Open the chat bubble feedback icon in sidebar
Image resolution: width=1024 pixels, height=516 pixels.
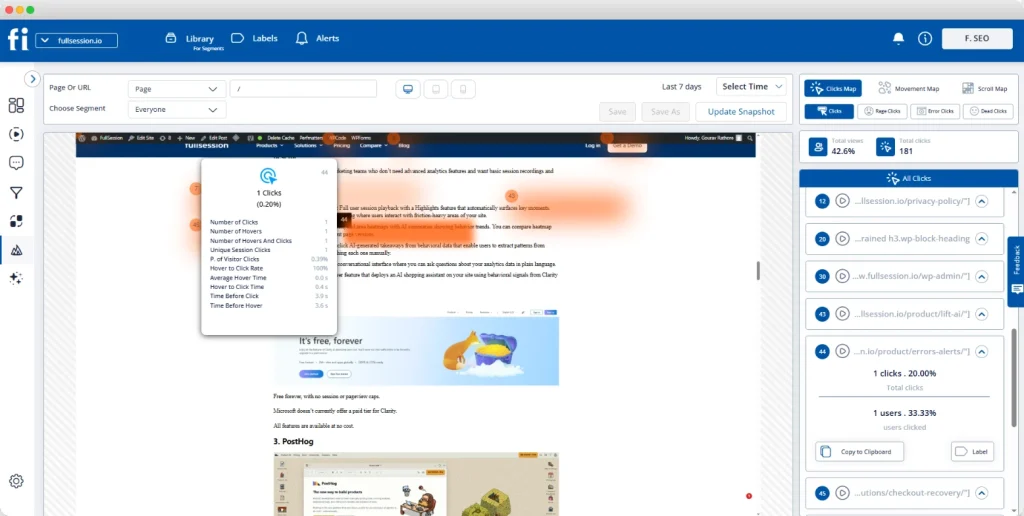point(16,163)
